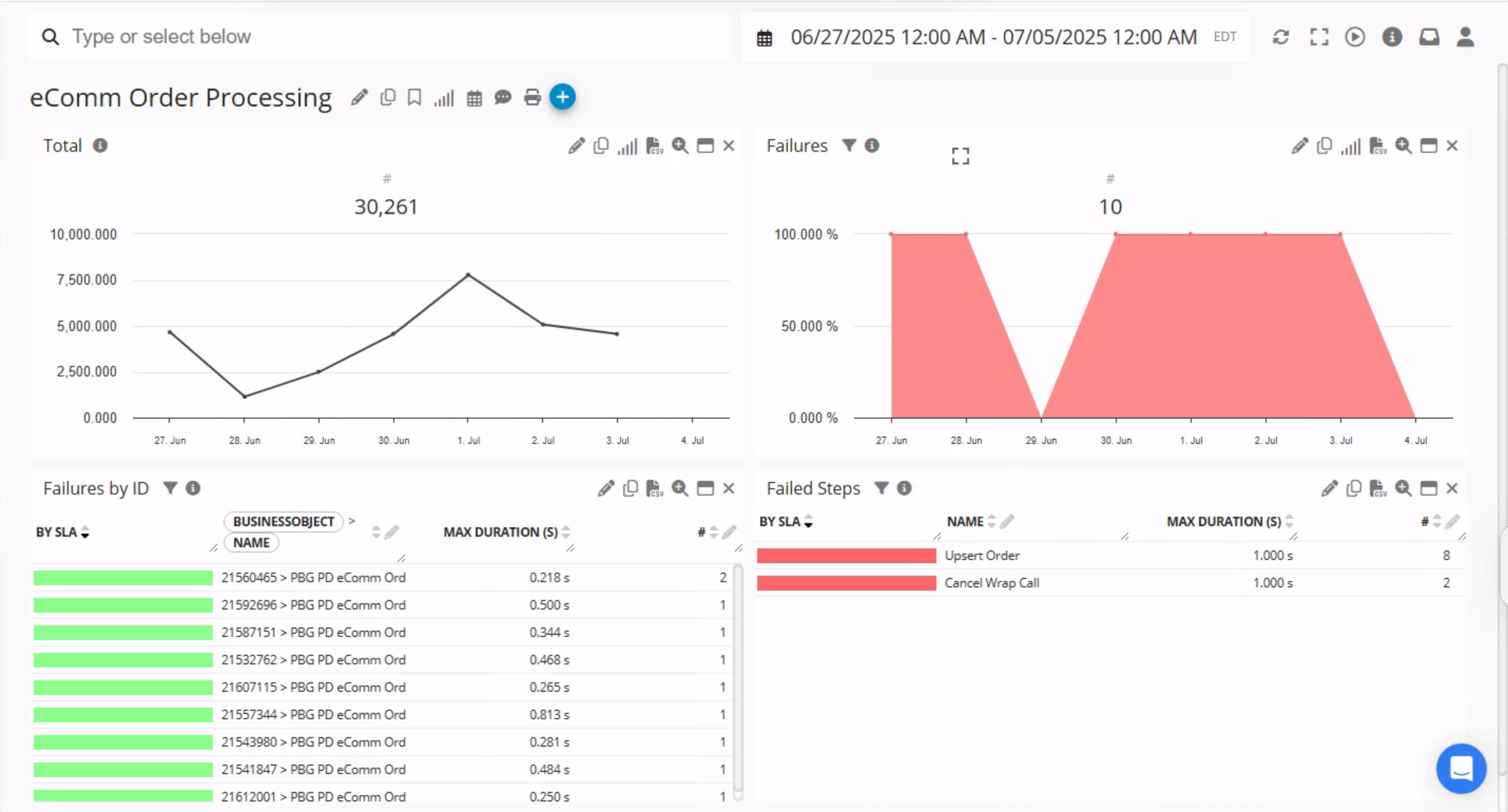Sort Failed Steps by Name column
Screen dimensions: 1508x812
point(991,521)
